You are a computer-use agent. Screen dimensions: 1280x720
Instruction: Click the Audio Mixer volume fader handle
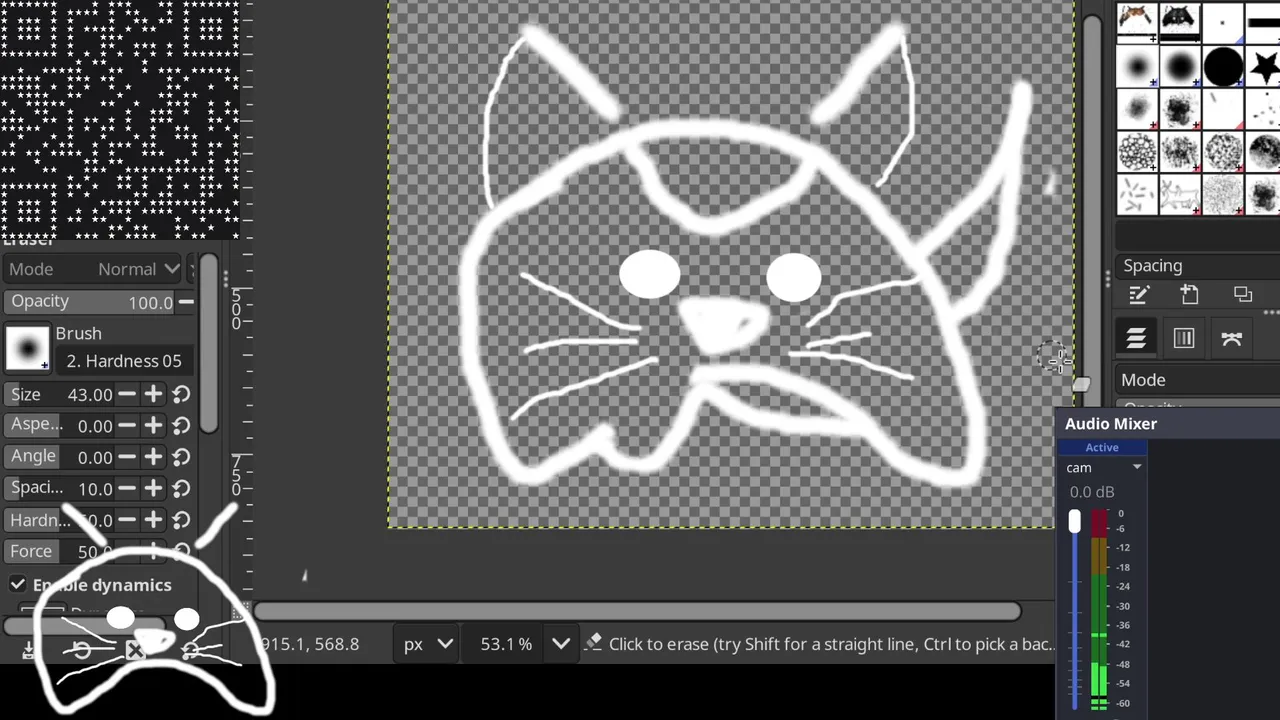[1074, 521]
